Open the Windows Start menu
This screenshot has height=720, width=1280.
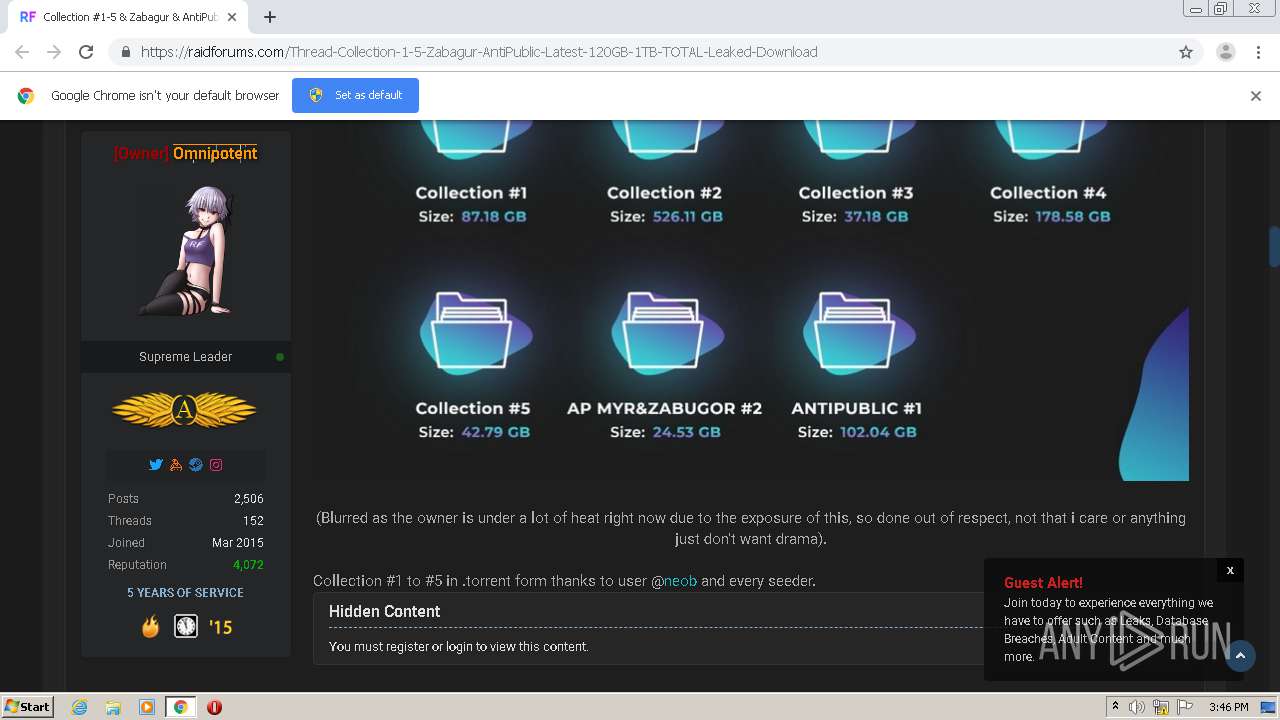coord(28,706)
